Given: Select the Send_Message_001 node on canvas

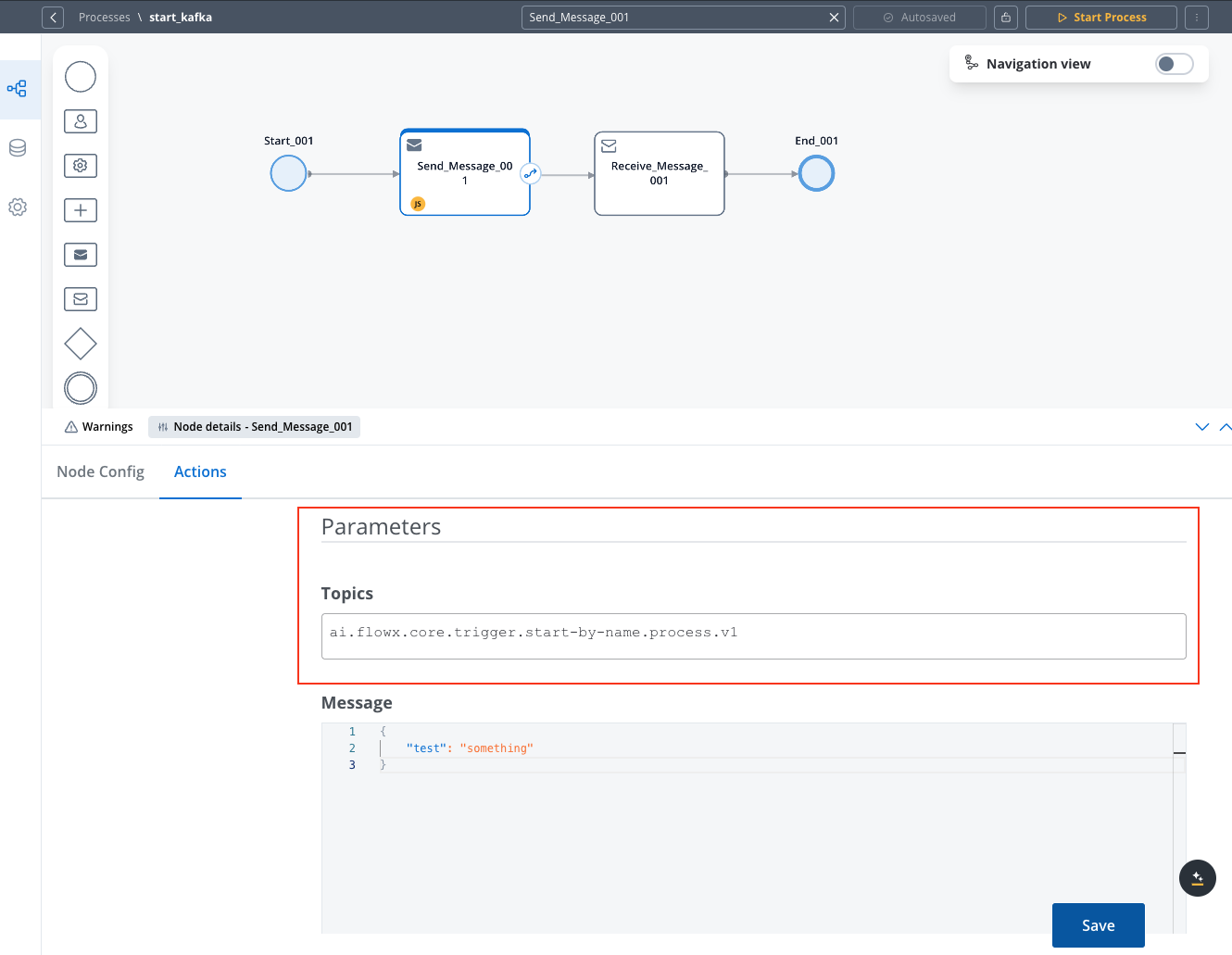Looking at the screenshot, I should (x=465, y=173).
